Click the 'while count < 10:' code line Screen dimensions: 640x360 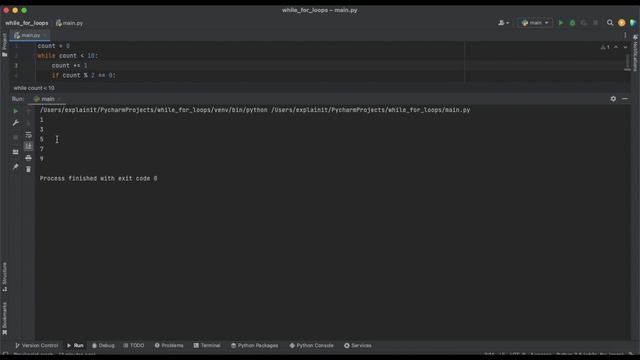tap(68, 56)
